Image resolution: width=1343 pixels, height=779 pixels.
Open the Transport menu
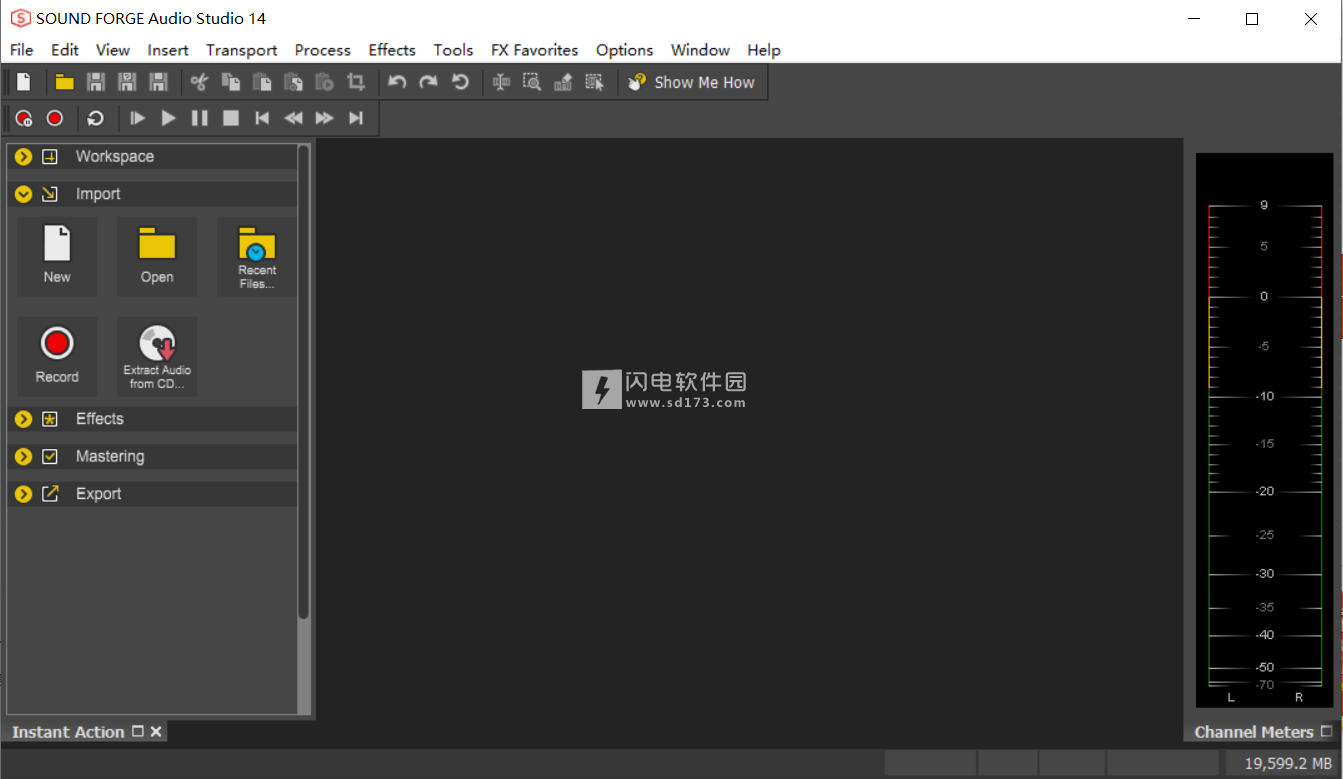pos(242,50)
